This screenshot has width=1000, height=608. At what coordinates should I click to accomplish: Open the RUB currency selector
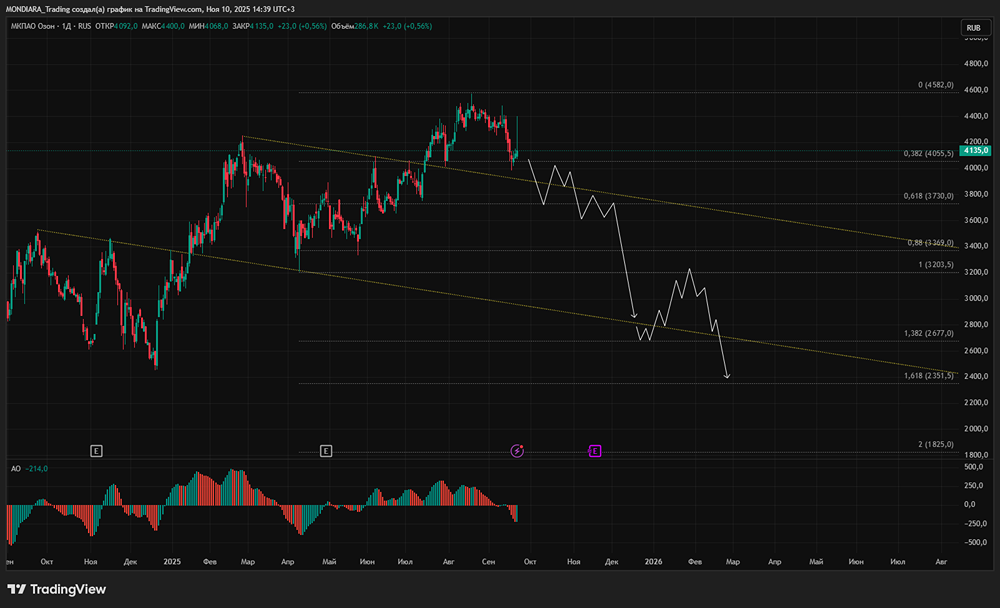[972, 27]
